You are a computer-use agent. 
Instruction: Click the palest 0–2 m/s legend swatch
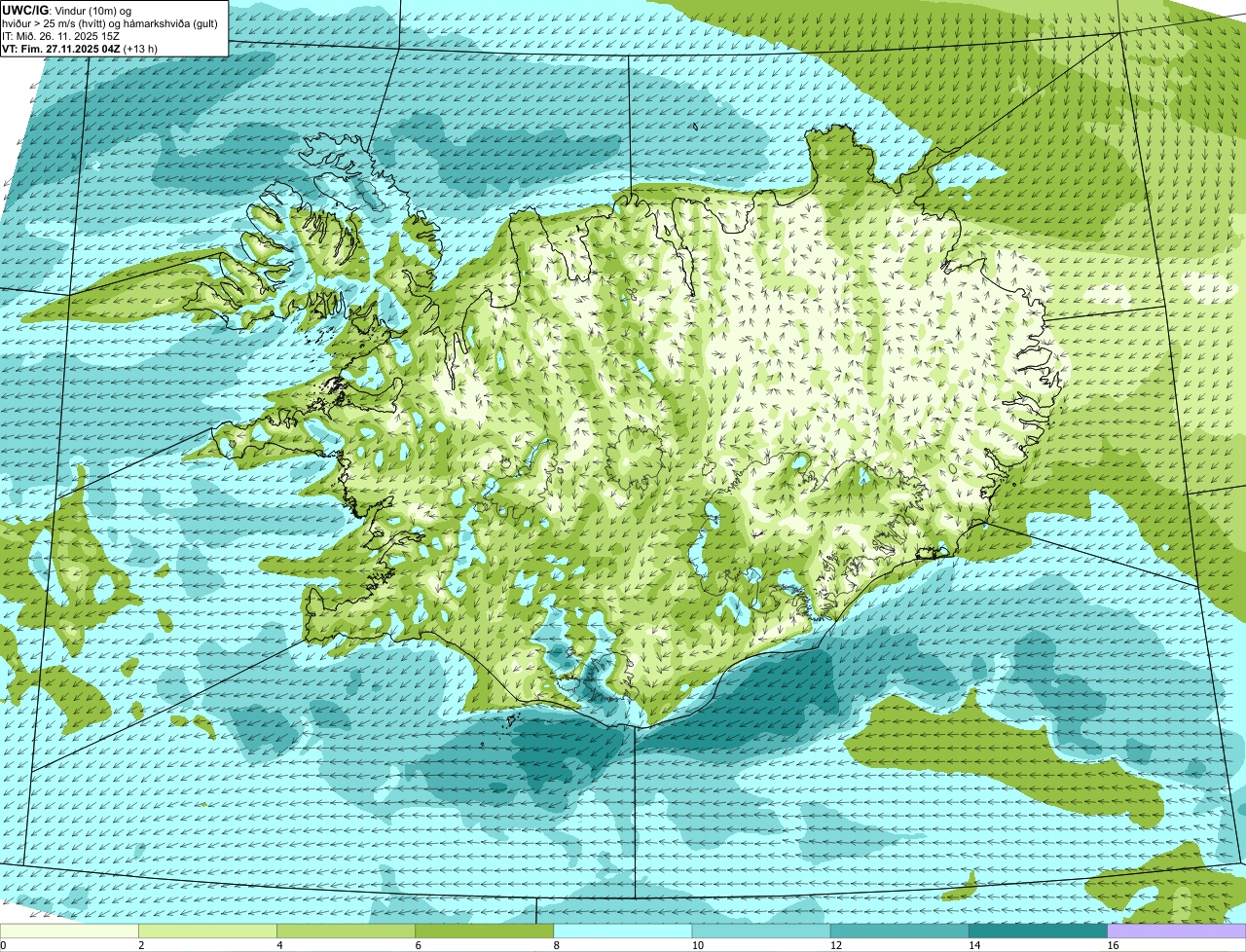point(69,932)
